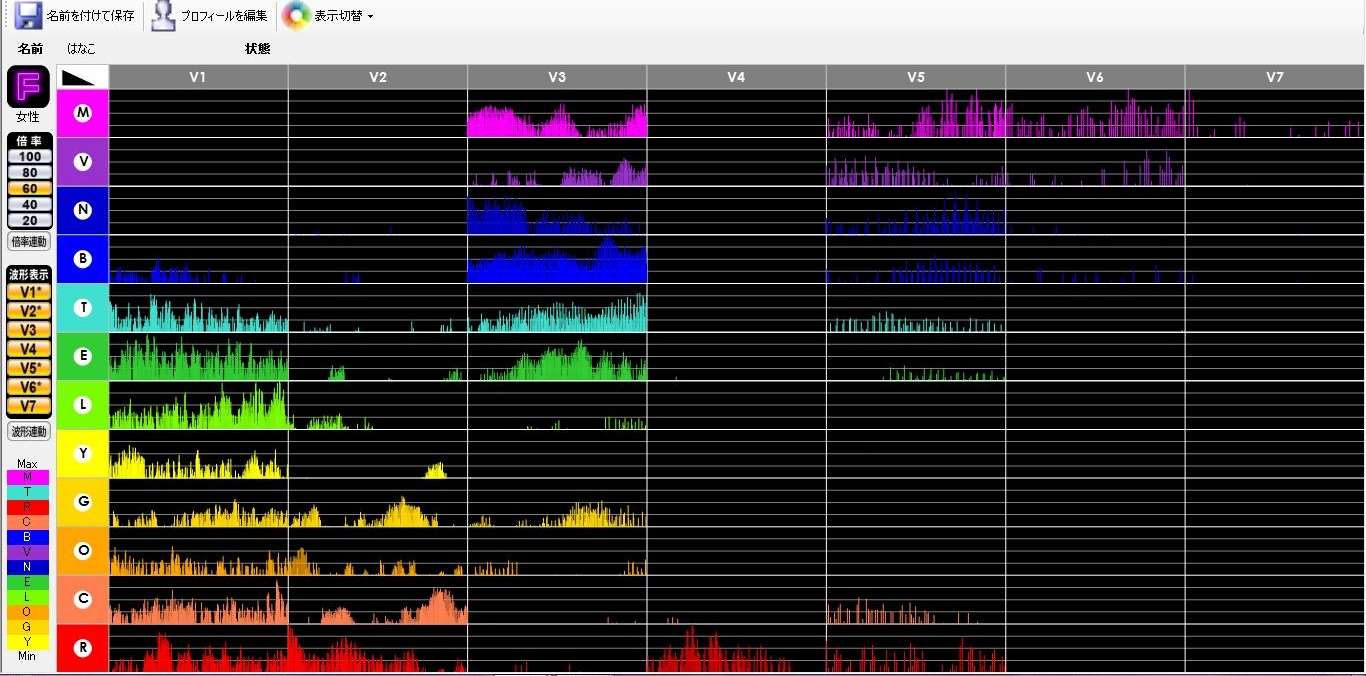Select the V6 column header
This screenshot has height=676, width=1366.
1095,77
